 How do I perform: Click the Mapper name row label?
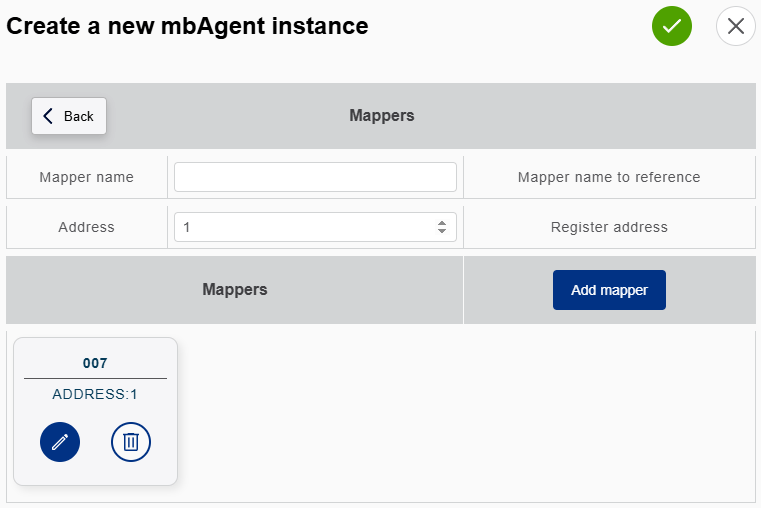pyautogui.click(x=87, y=177)
